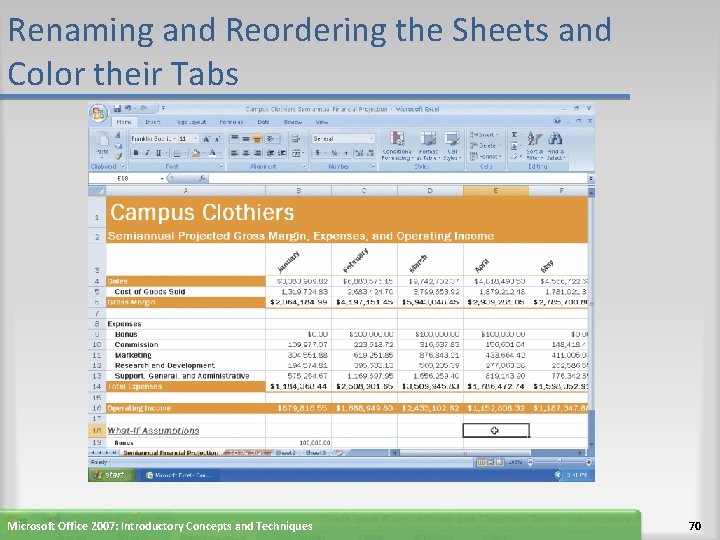Screen dimensions: 720x540
Task: Click Save in the Quick Access Toolbar
Action: pos(117,109)
